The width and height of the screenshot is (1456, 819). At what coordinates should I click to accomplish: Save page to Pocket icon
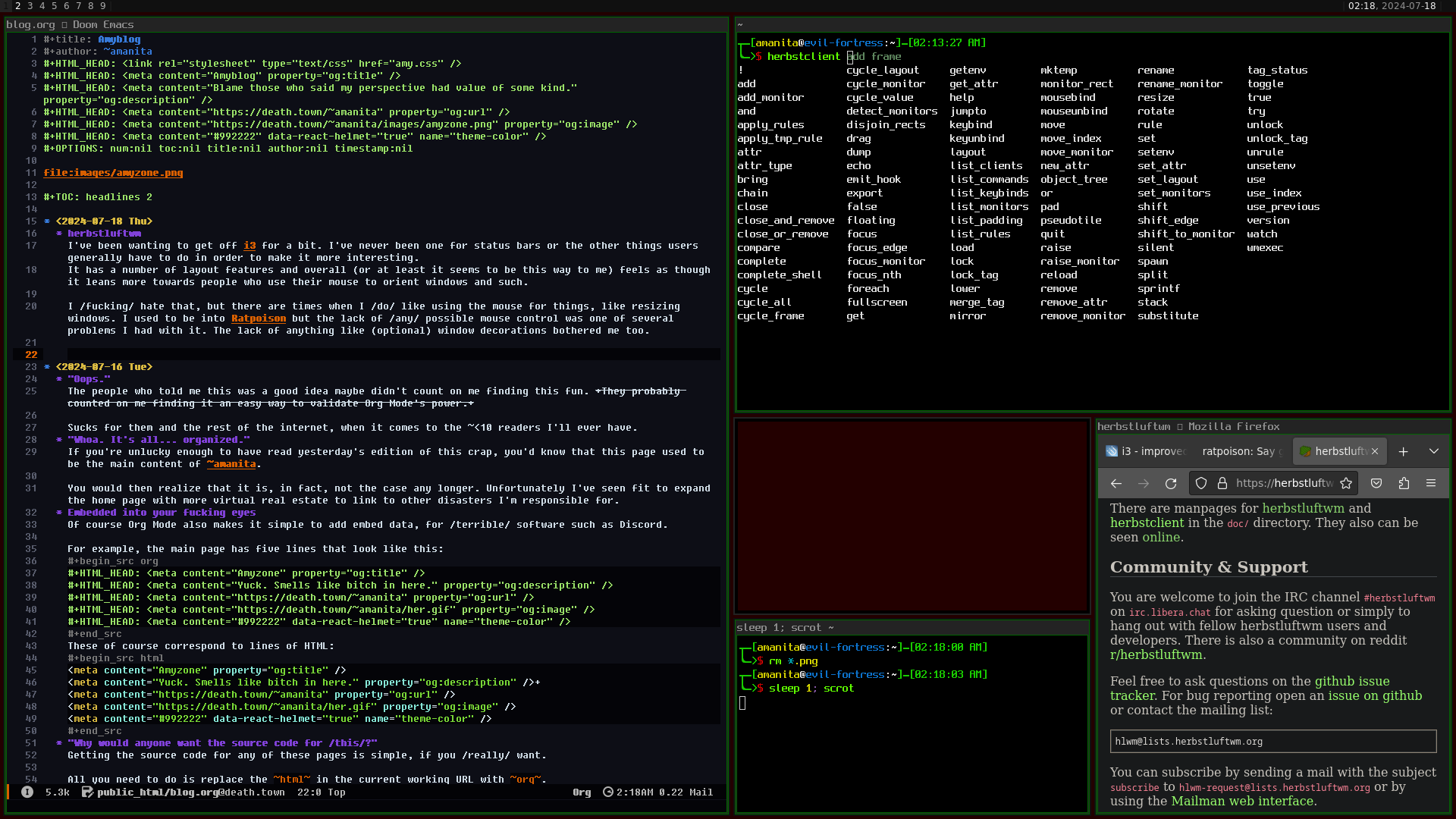tap(1376, 484)
